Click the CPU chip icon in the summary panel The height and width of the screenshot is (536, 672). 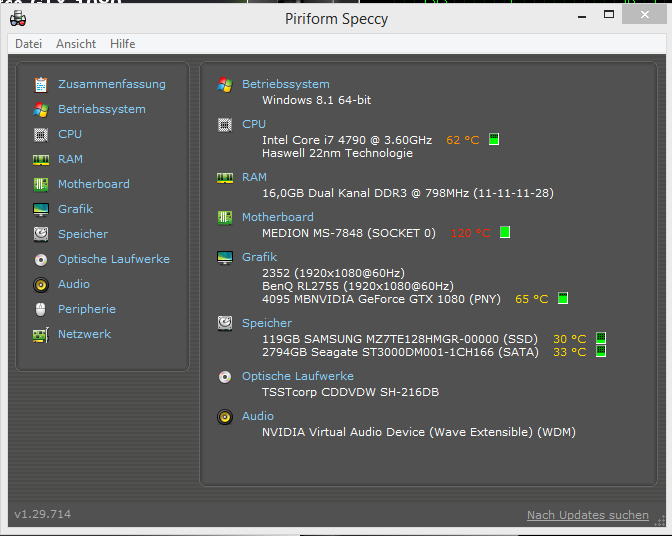click(225, 125)
